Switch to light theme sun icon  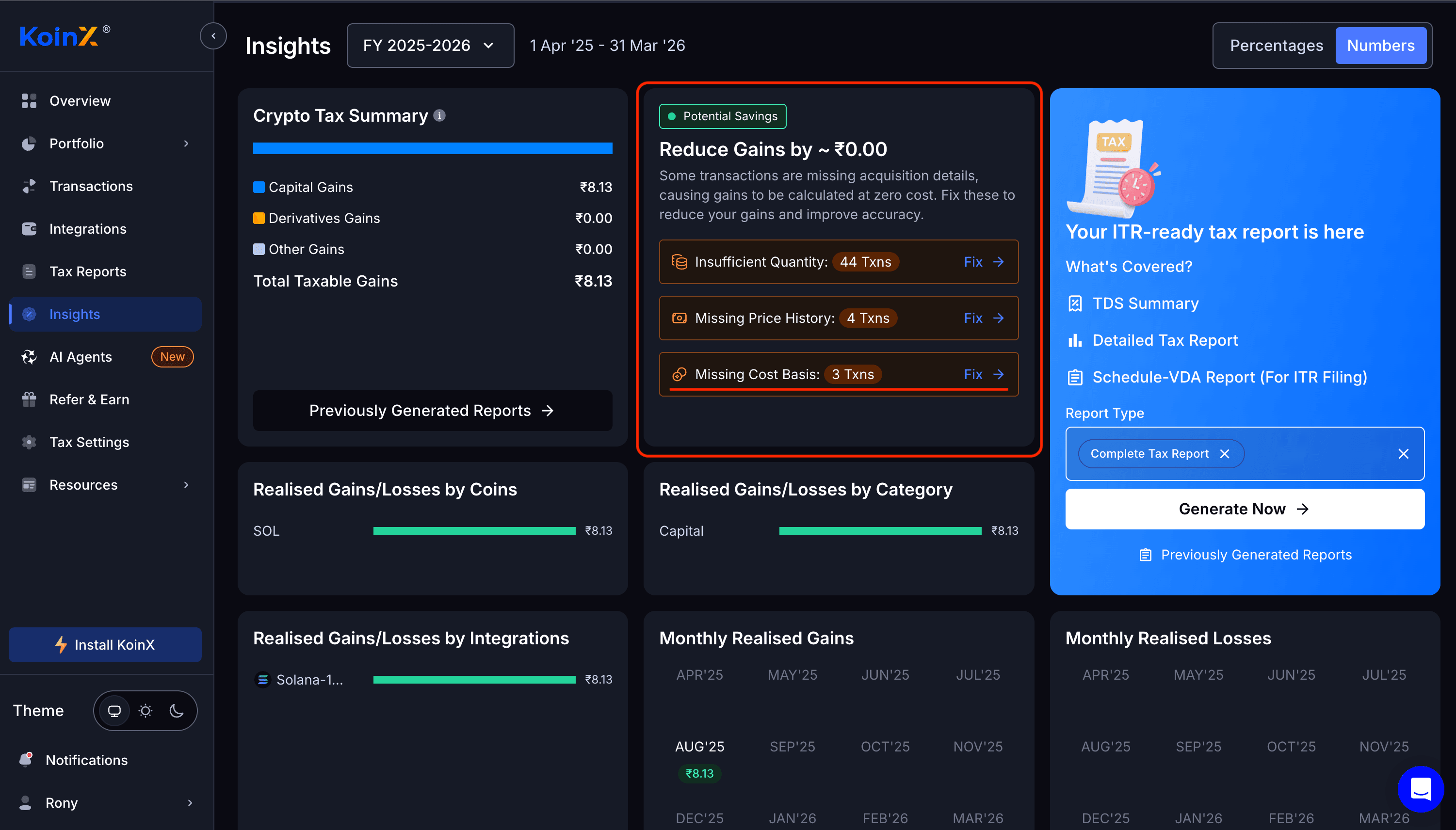tap(146, 711)
